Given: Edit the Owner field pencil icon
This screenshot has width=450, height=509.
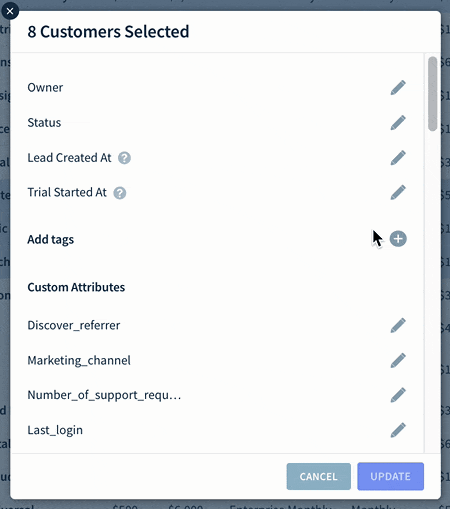Looking at the screenshot, I should point(398,88).
